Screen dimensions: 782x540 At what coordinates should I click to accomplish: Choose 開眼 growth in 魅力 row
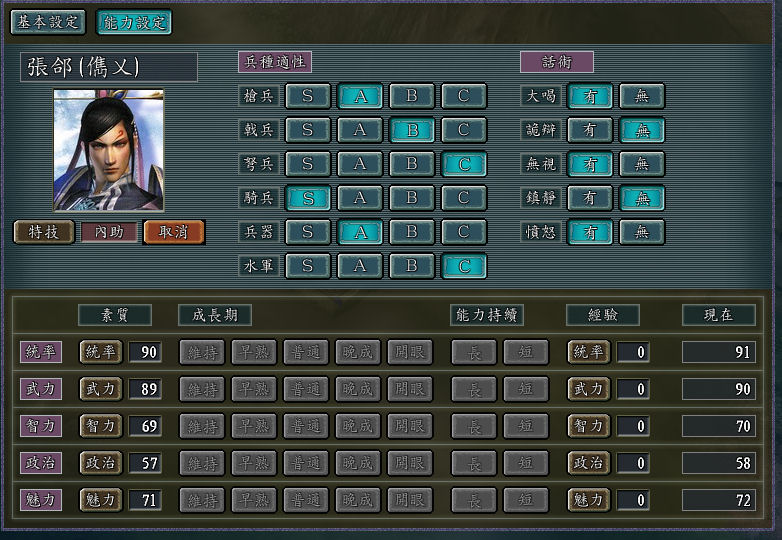(x=410, y=500)
